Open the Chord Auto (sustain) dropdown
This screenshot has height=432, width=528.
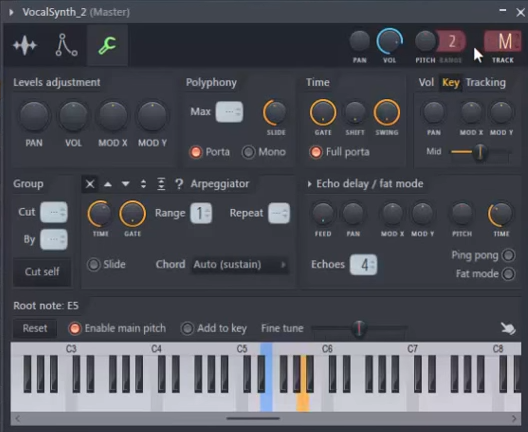tap(239, 265)
